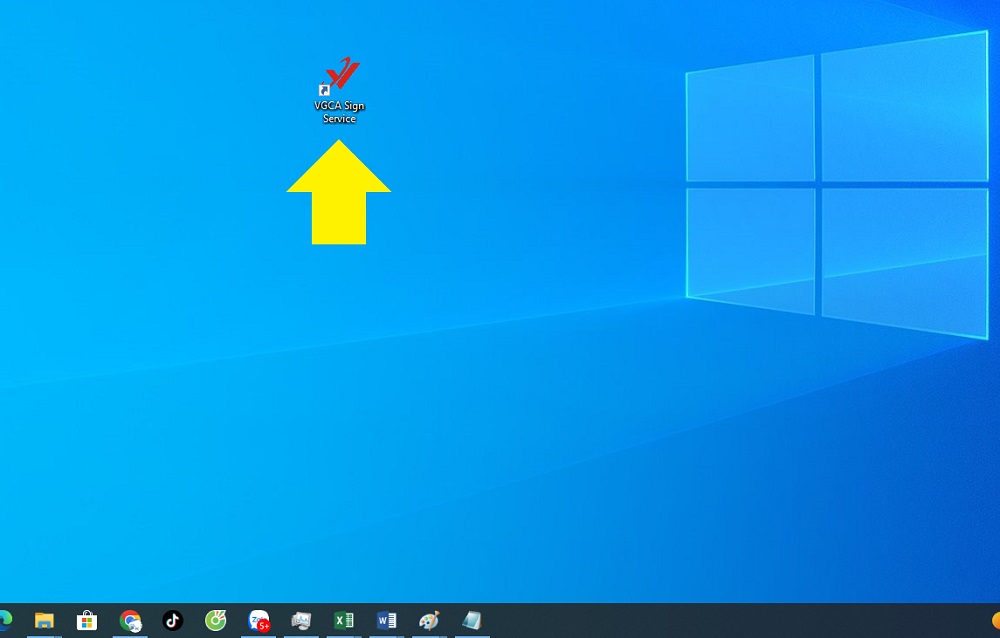Click the red 5+ badge on Zalo

point(264,627)
